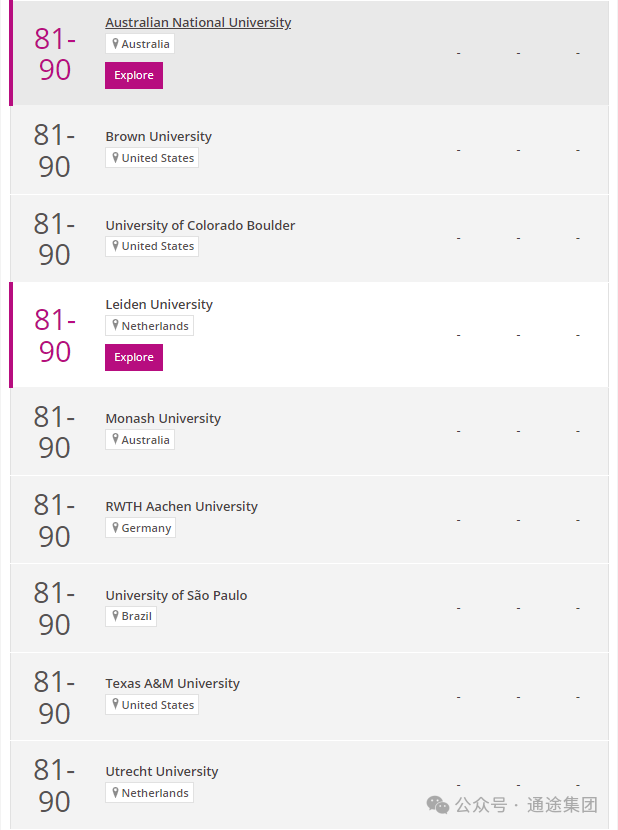Open Monash University listing

pos(163,418)
